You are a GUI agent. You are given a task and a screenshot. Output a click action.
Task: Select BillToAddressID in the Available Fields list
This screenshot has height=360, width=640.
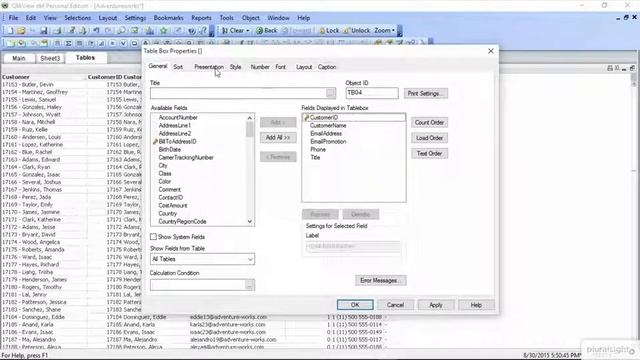177,142
